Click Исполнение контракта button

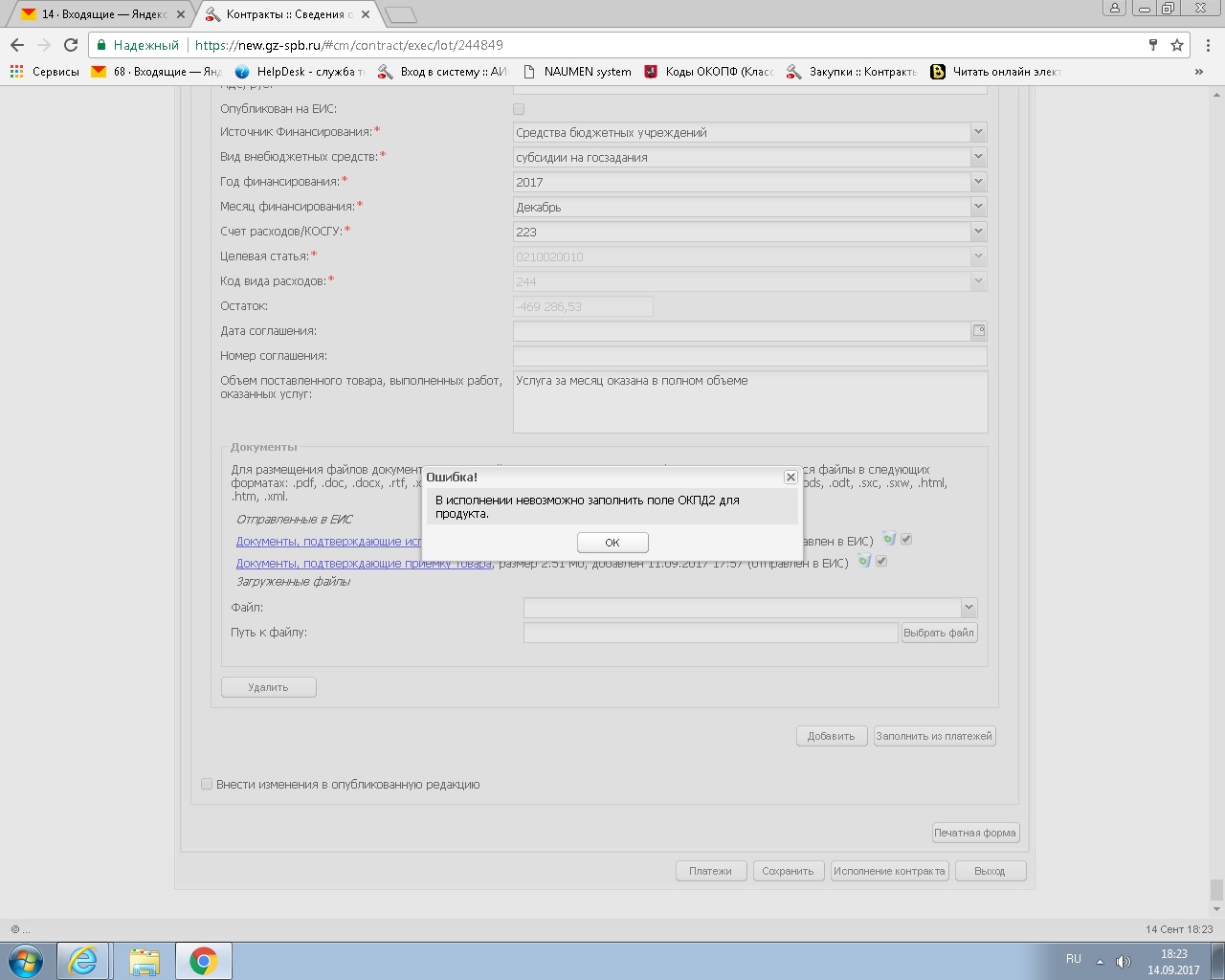coord(889,871)
